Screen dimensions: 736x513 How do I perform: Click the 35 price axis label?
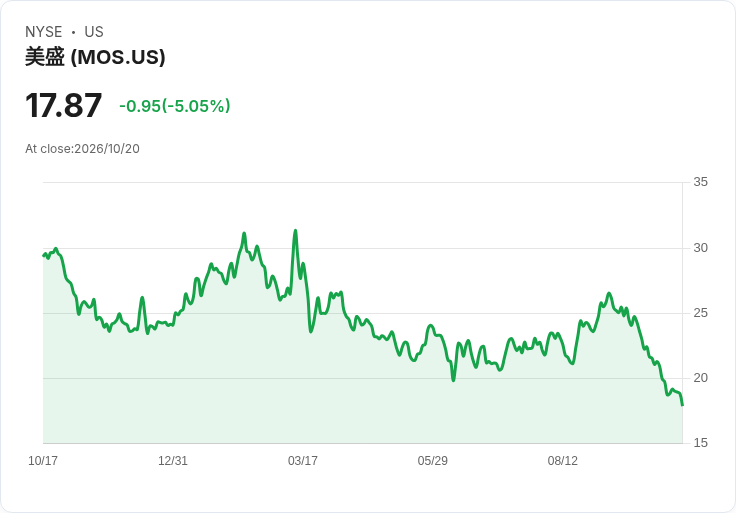click(700, 182)
